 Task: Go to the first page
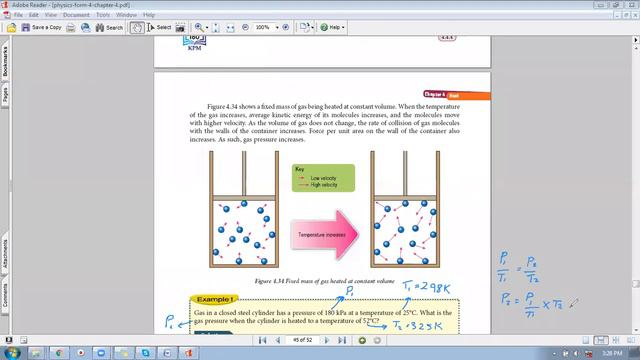(262, 340)
